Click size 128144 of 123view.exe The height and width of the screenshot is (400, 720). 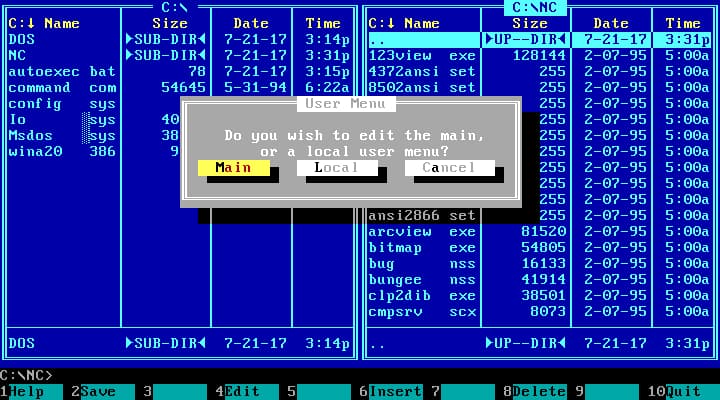[x=539, y=56]
